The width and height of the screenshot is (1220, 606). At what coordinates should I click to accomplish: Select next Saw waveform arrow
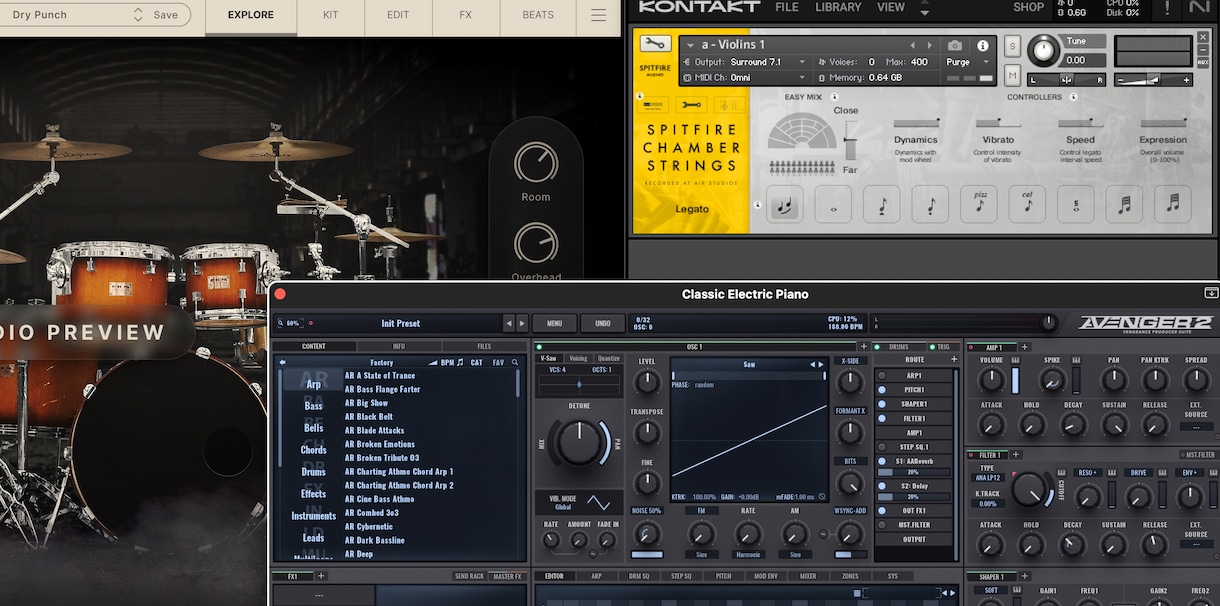coord(823,364)
